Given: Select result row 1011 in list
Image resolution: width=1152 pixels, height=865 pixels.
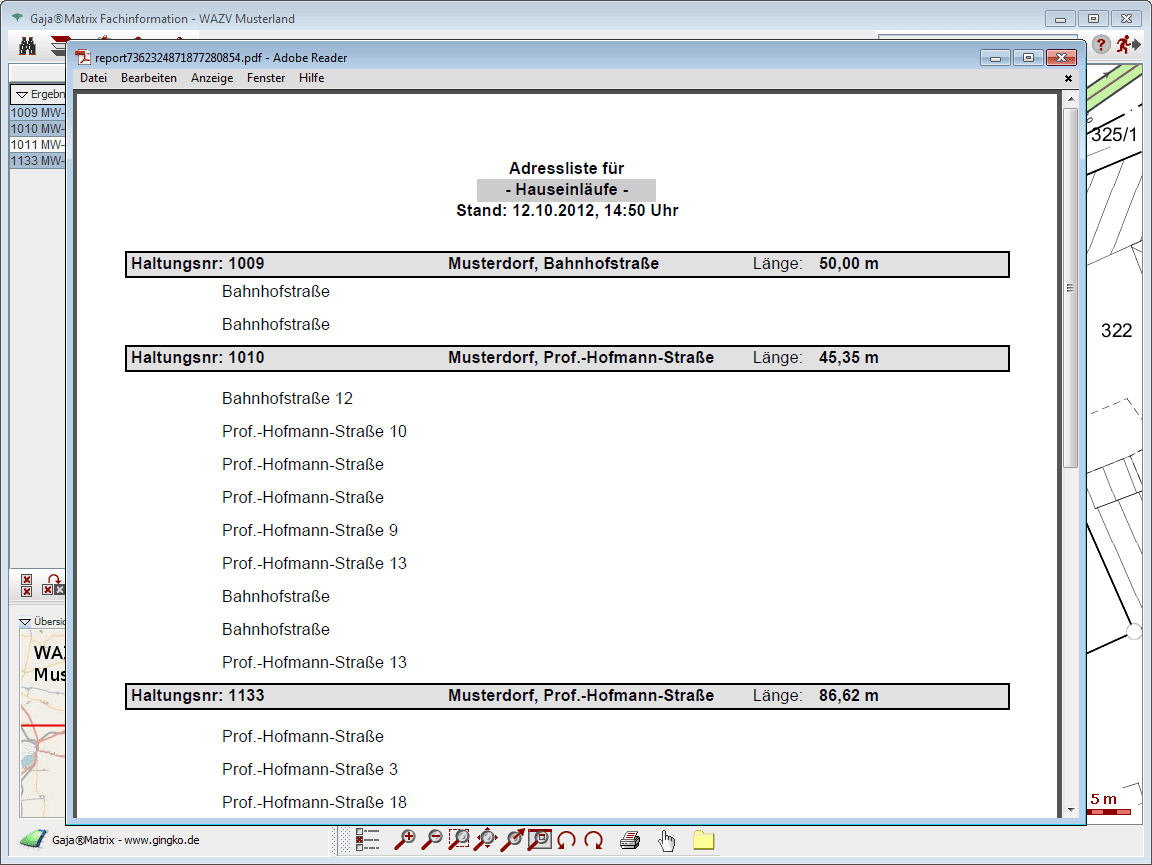Looking at the screenshot, I should [37, 145].
